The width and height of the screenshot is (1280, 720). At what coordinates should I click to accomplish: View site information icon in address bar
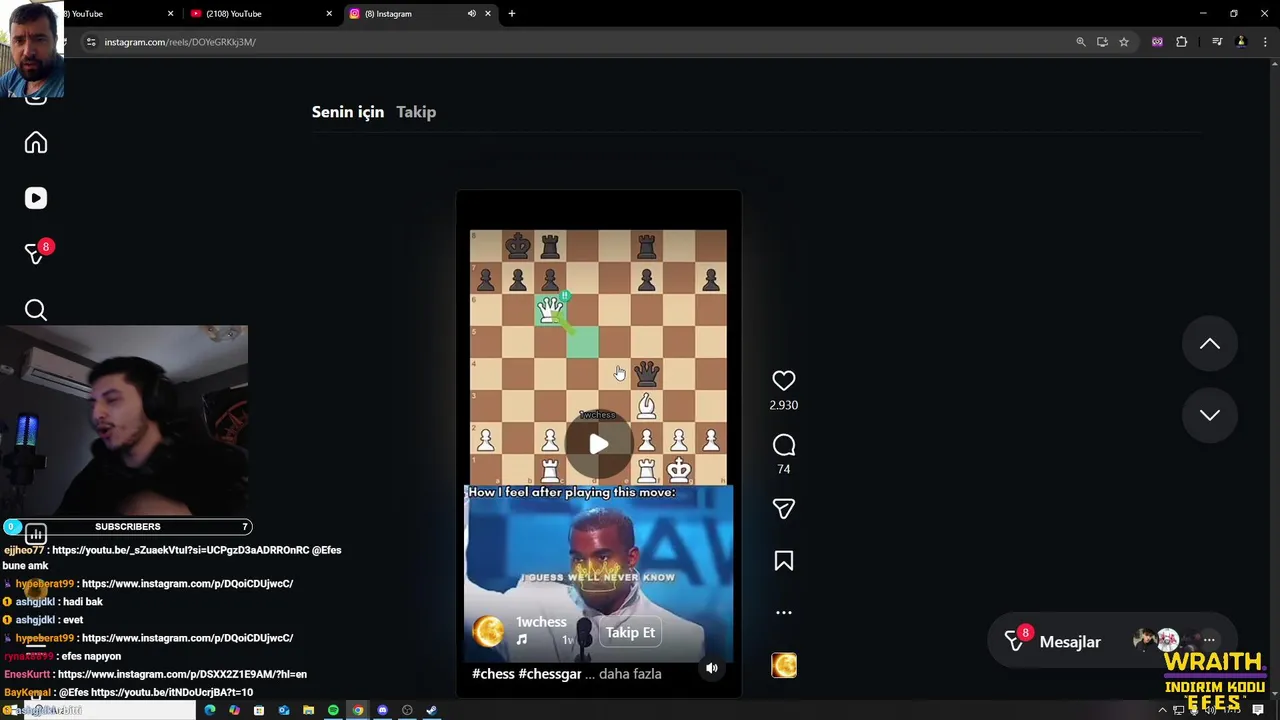(x=91, y=42)
